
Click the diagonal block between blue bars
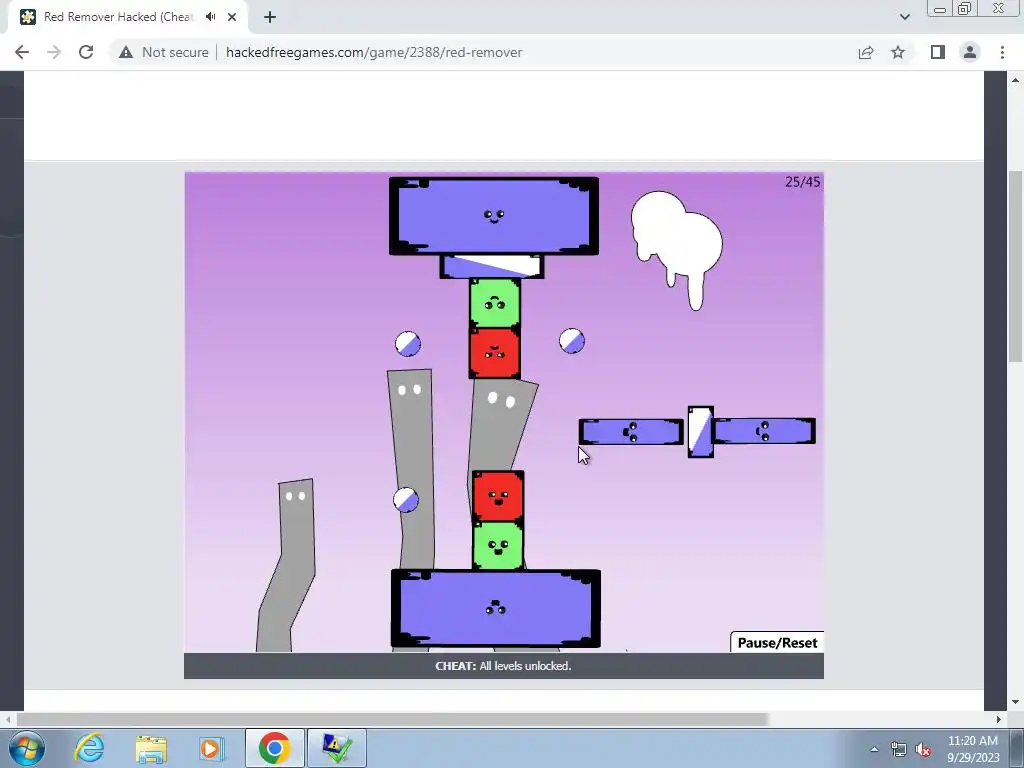click(x=700, y=432)
